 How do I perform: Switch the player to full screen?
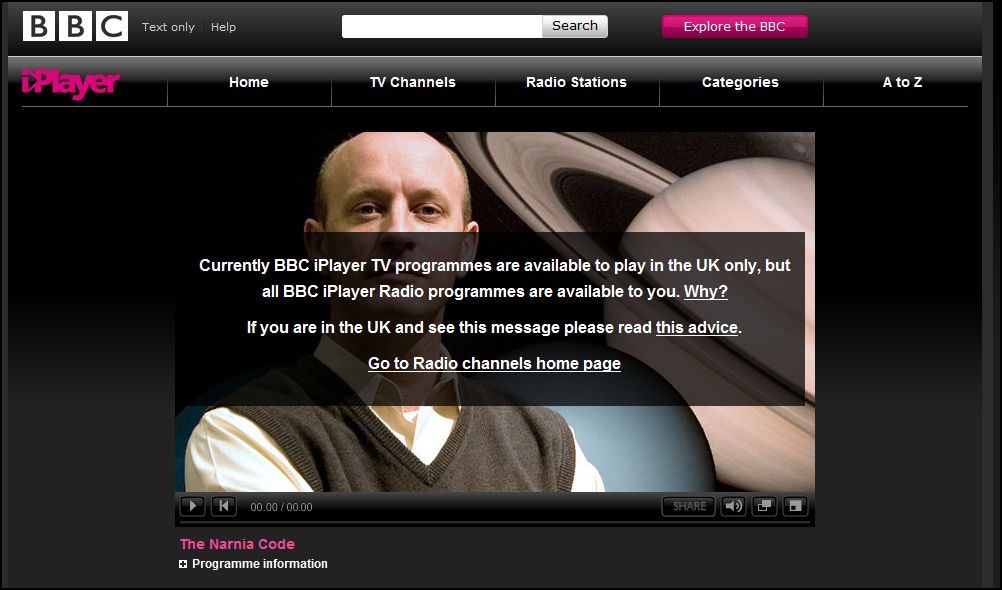coord(796,506)
